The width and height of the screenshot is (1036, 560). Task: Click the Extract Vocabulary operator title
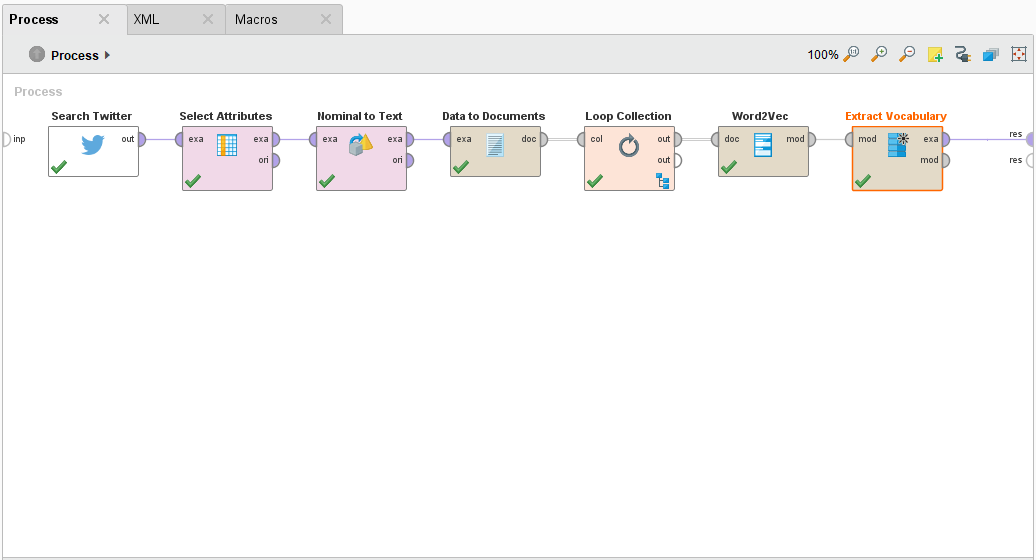(x=896, y=116)
